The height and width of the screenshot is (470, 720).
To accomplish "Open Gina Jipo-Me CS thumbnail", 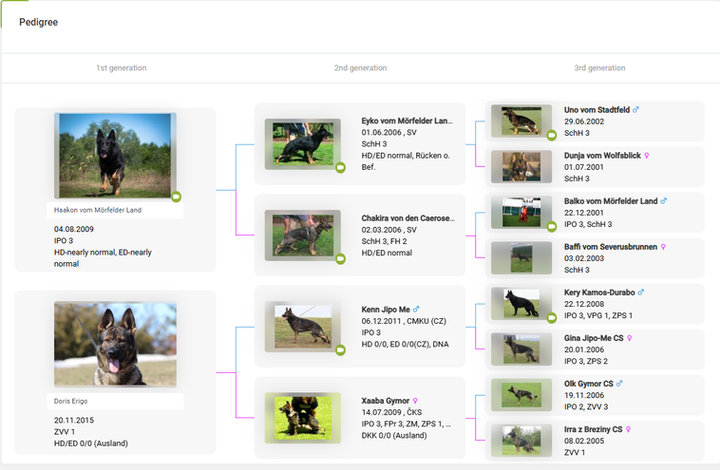I will pos(521,349).
